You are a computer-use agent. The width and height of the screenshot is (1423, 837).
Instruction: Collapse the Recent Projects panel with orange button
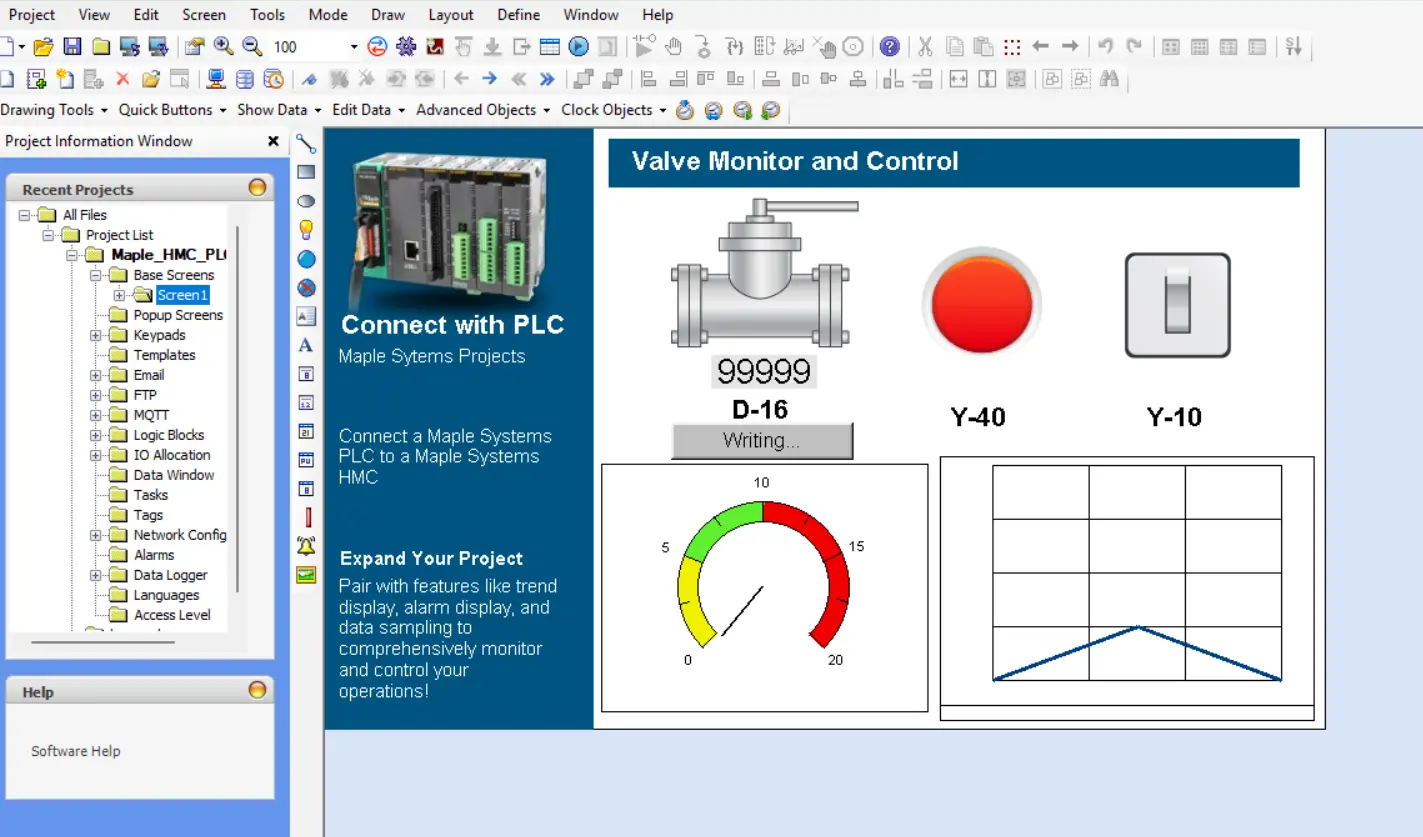coord(257,188)
